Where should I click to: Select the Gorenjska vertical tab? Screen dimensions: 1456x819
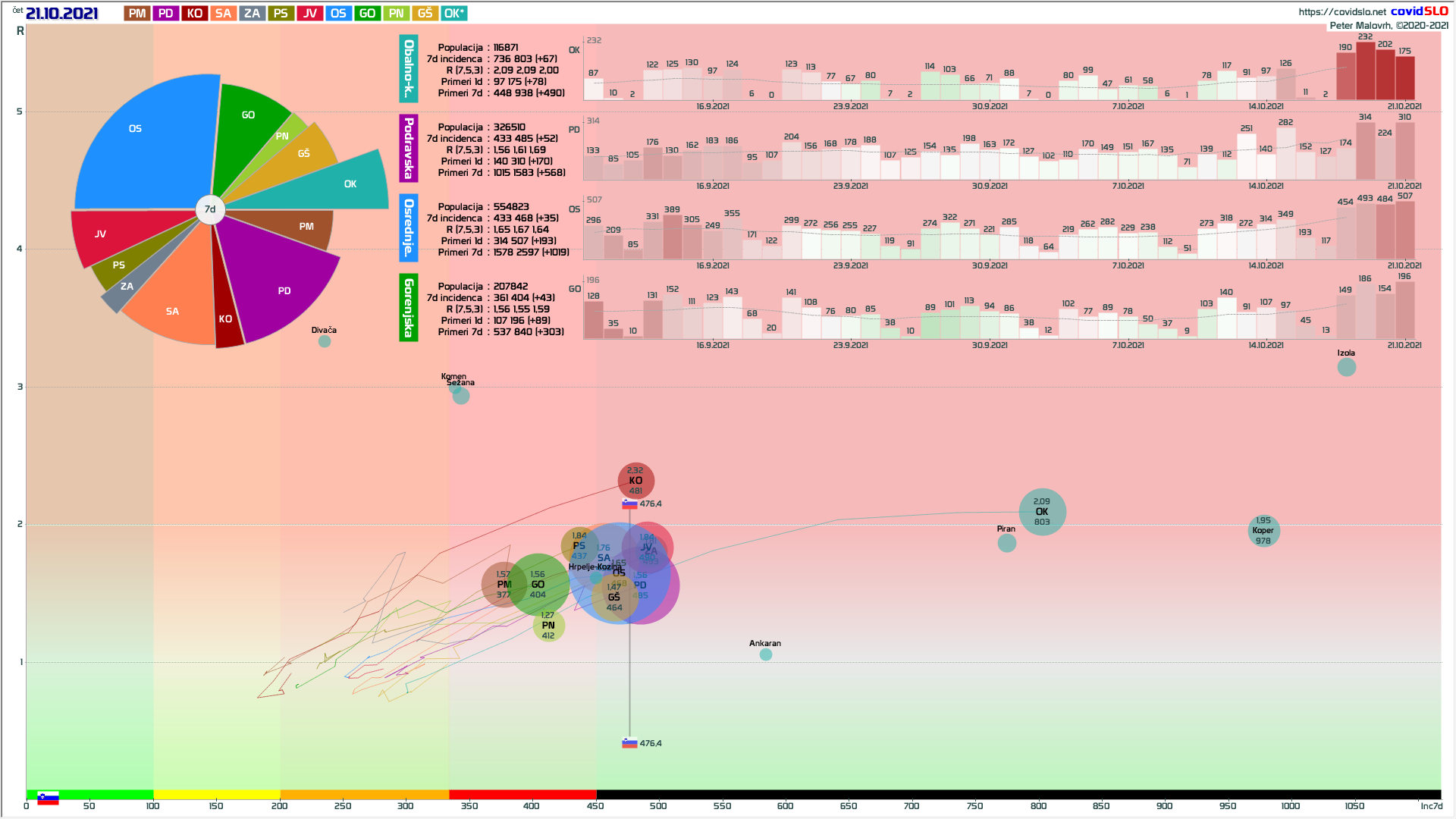[409, 308]
